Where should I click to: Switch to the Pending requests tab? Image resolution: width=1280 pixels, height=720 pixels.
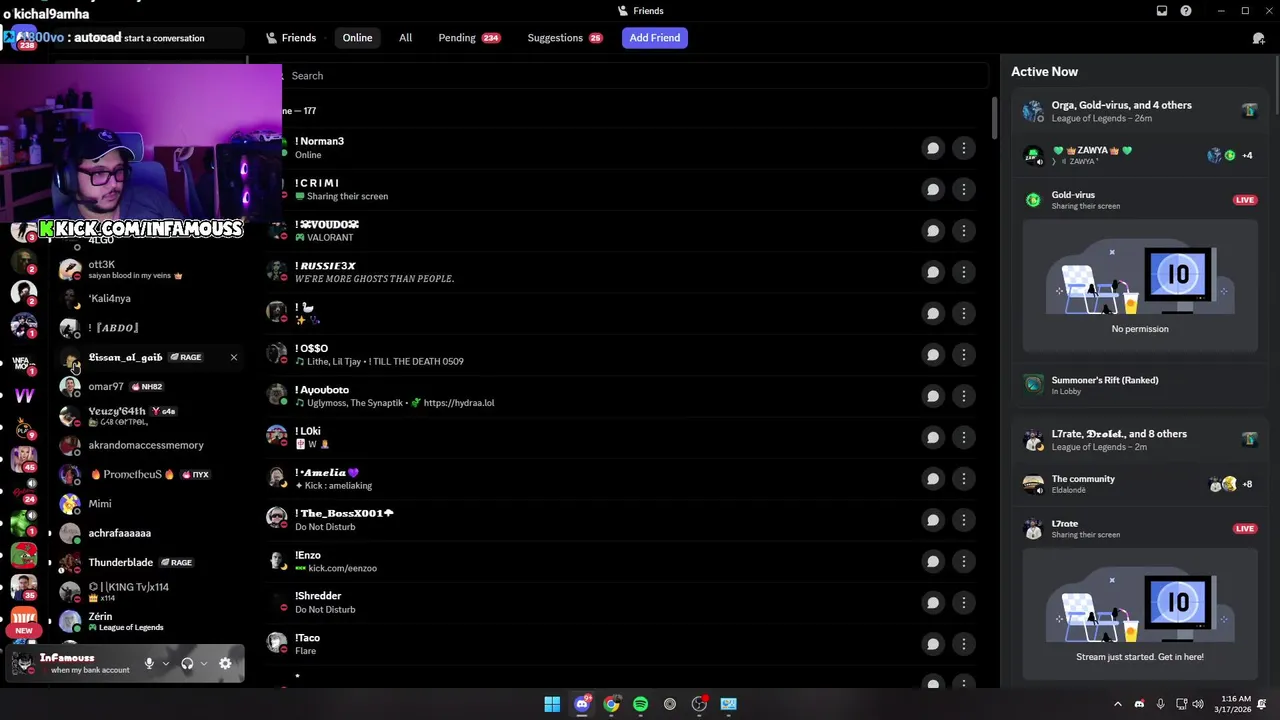click(x=469, y=38)
